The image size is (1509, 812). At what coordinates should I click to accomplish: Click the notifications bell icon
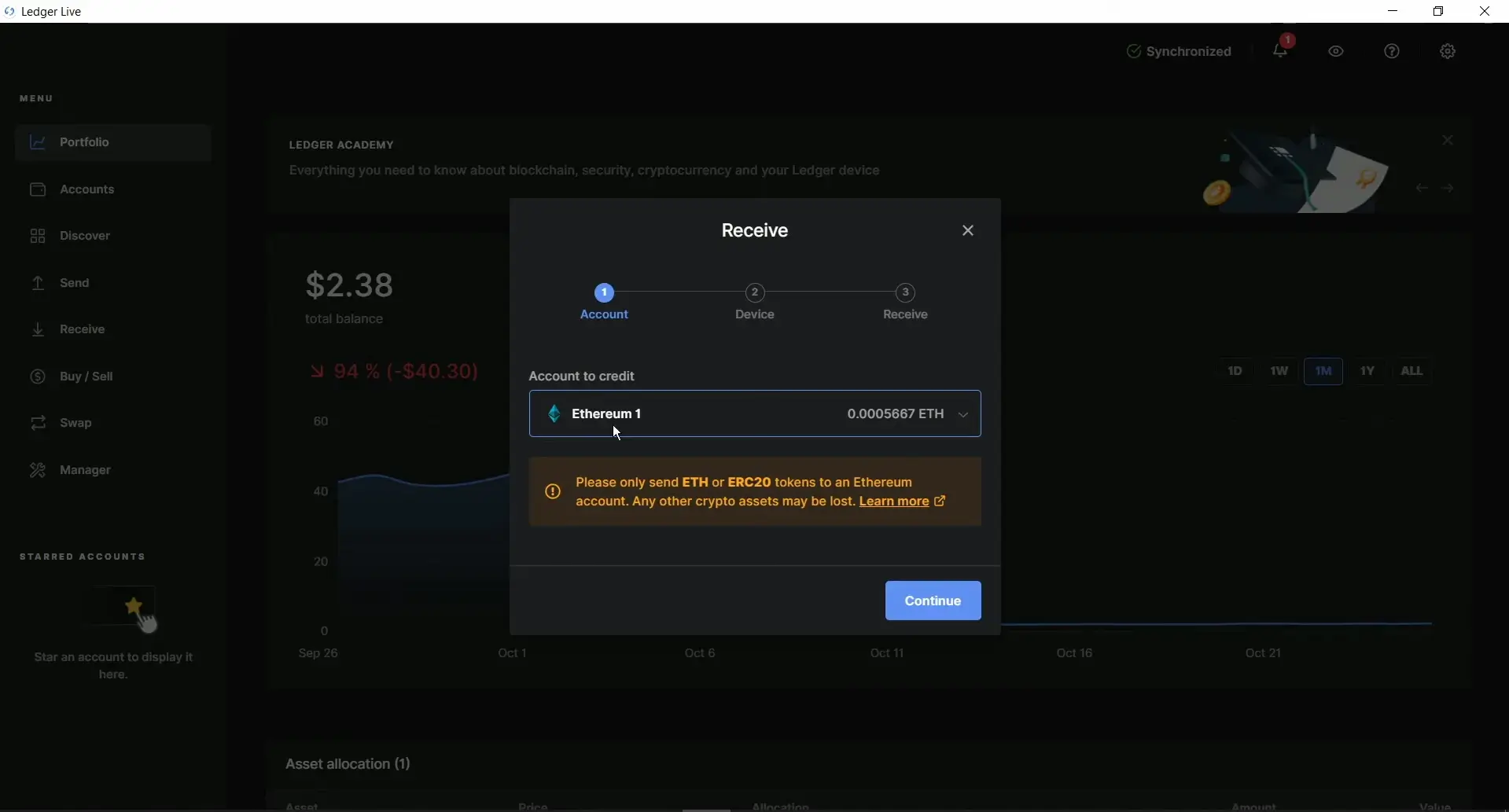[x=1279, y=51]
